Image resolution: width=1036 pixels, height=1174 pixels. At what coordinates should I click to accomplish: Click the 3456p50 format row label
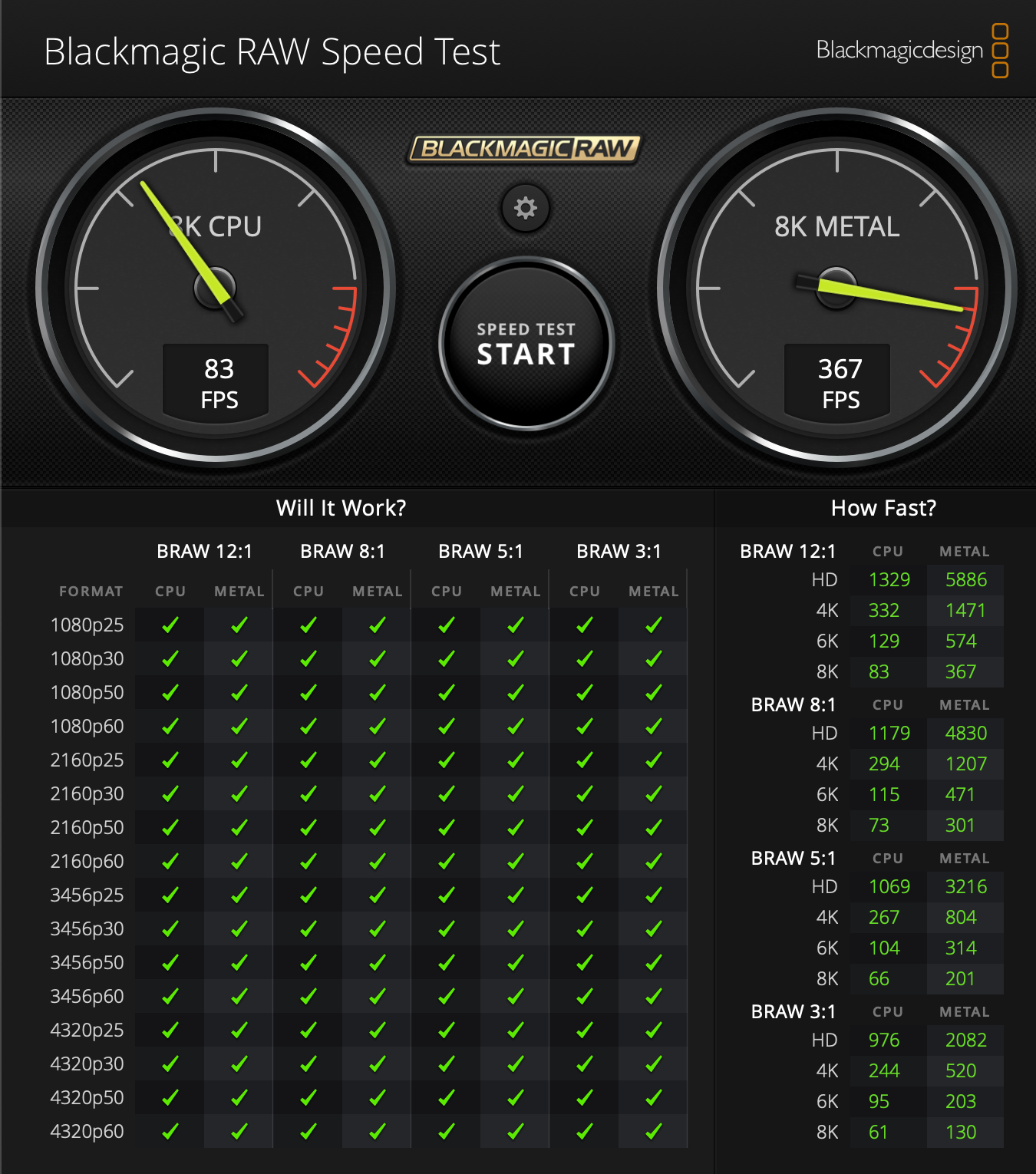pos(87,963)
